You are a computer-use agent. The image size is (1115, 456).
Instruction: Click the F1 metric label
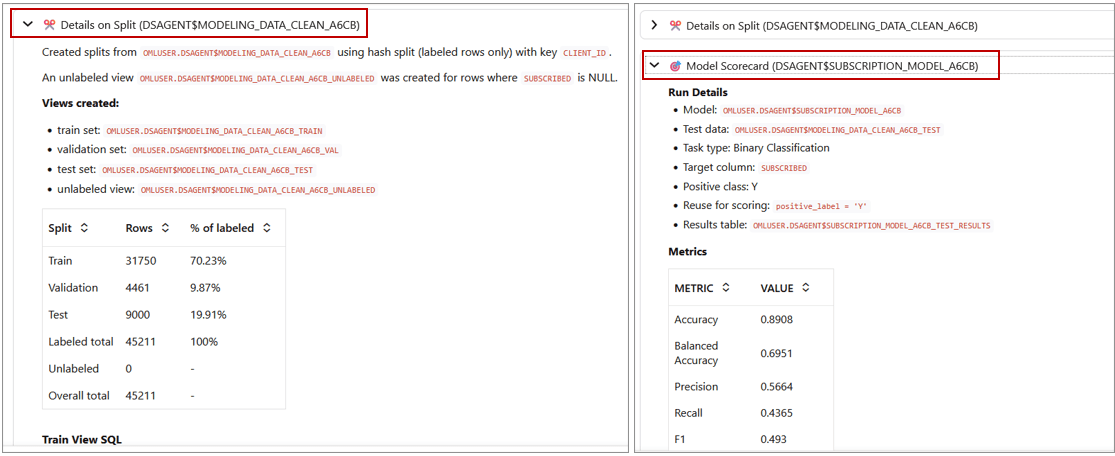pyautogui.click(x=680, y=439)
